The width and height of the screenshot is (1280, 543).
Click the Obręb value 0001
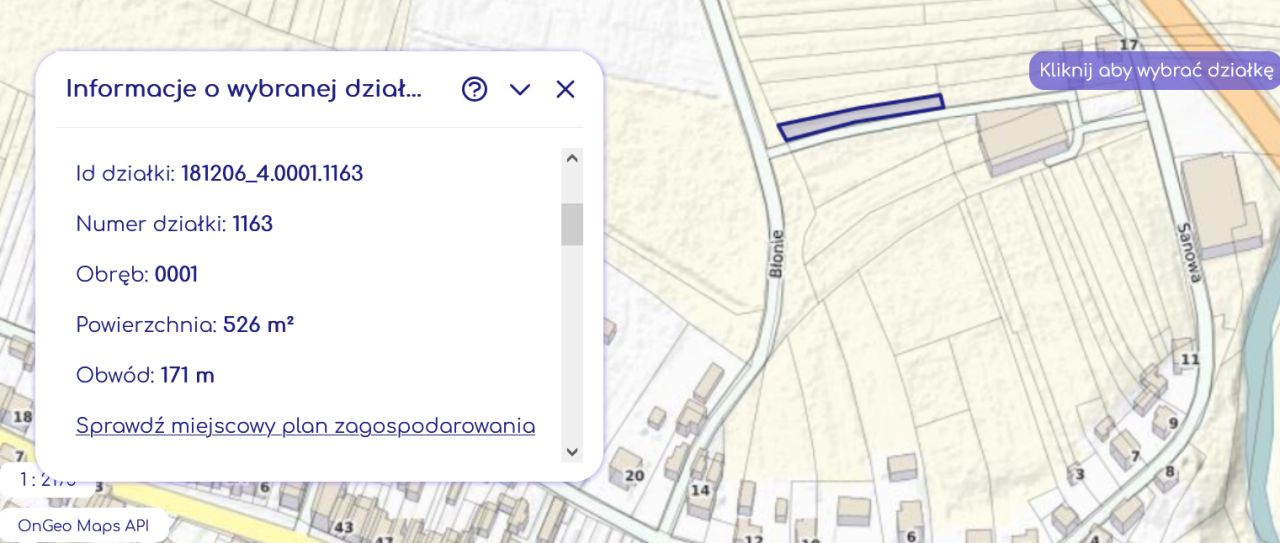176,274
